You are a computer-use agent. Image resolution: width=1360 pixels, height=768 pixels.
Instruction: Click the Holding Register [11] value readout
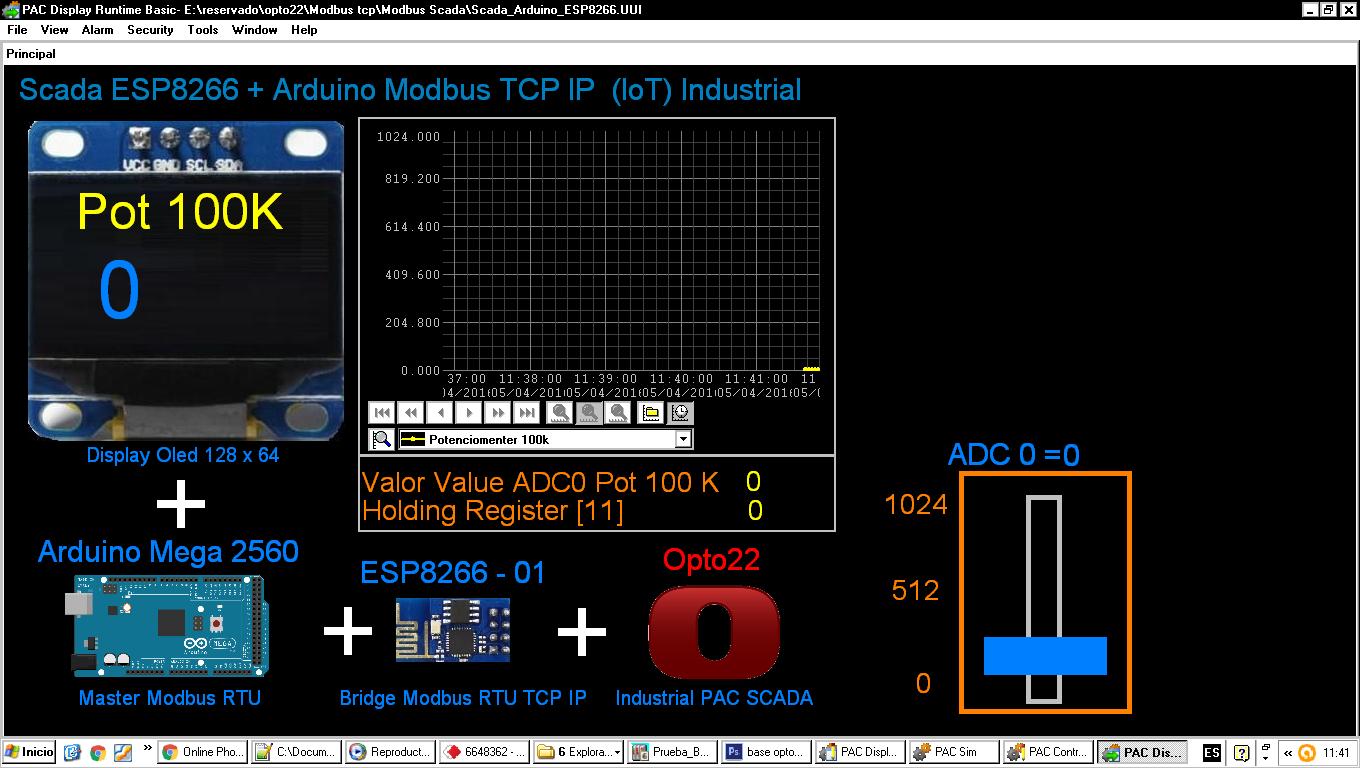click(753, 511)
